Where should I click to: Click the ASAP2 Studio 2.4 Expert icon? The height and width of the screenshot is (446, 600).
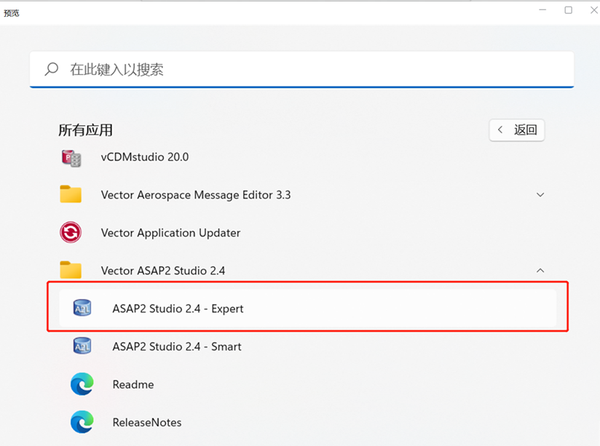82,308
